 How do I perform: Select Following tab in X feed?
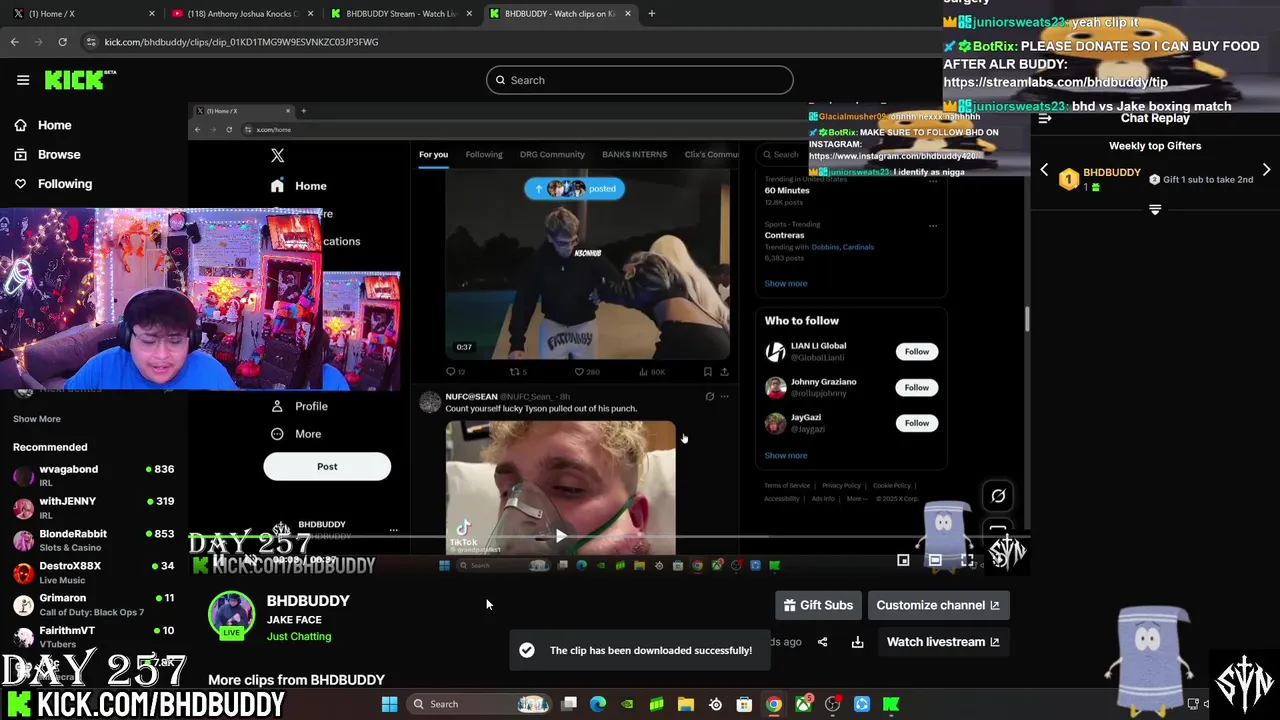coord(484,154)
